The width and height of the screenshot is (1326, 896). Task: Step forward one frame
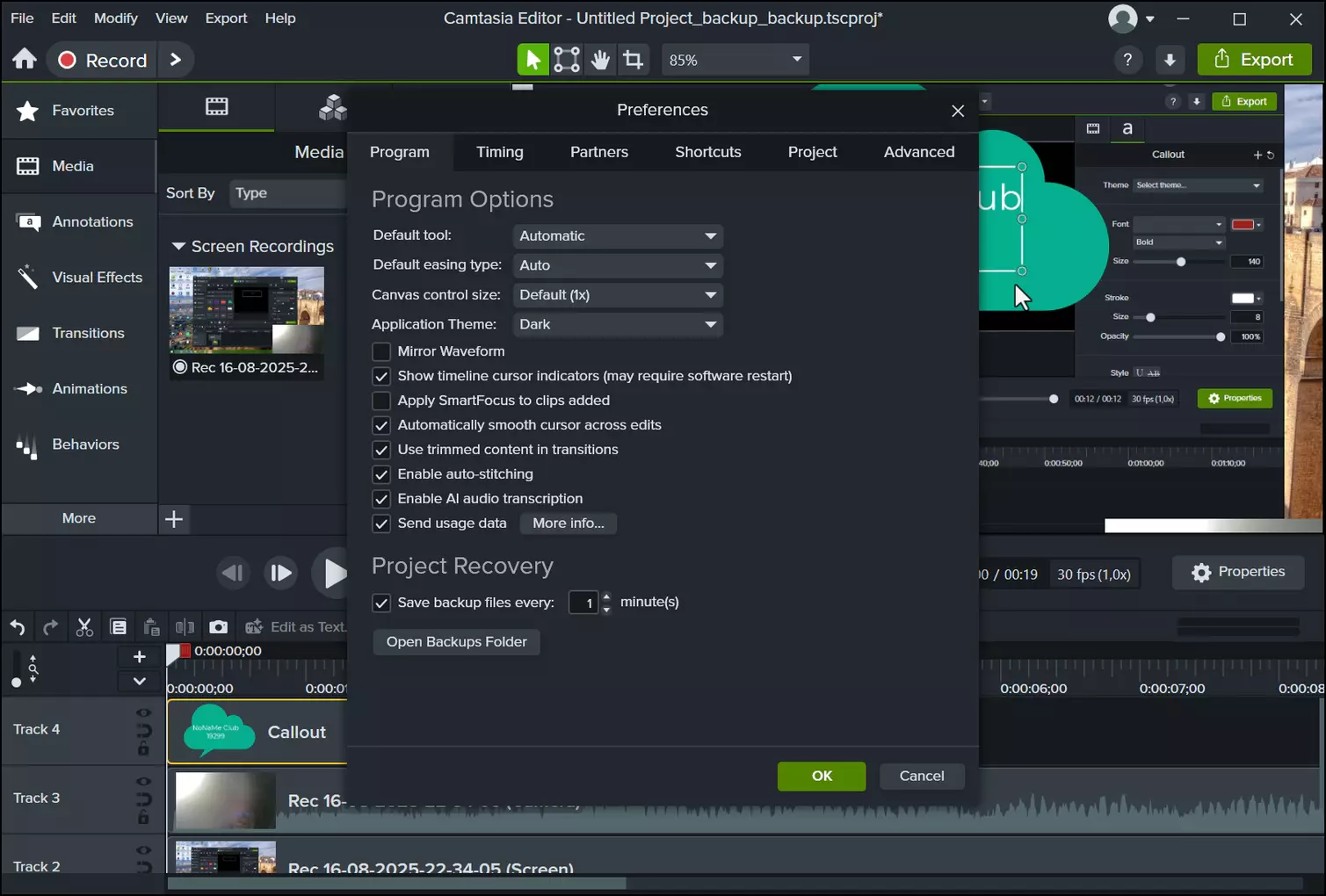[x=280, y=574]
